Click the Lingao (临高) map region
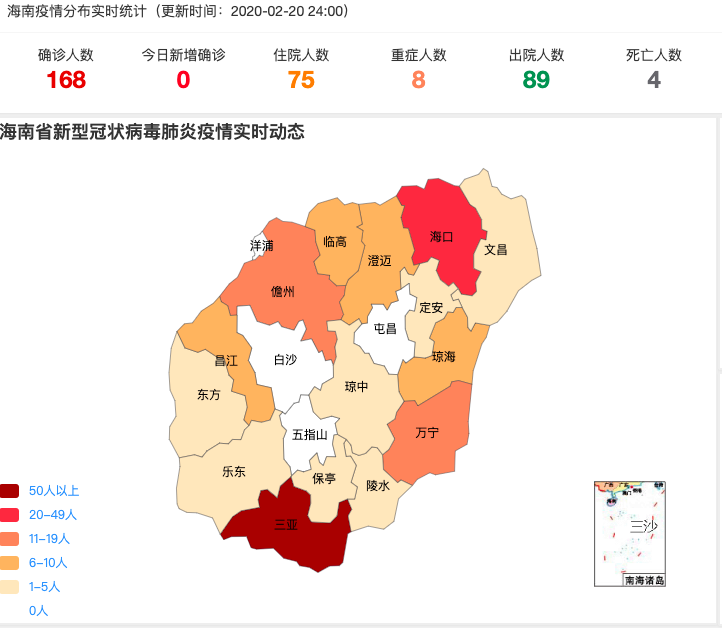 click(x=336, y=242)
